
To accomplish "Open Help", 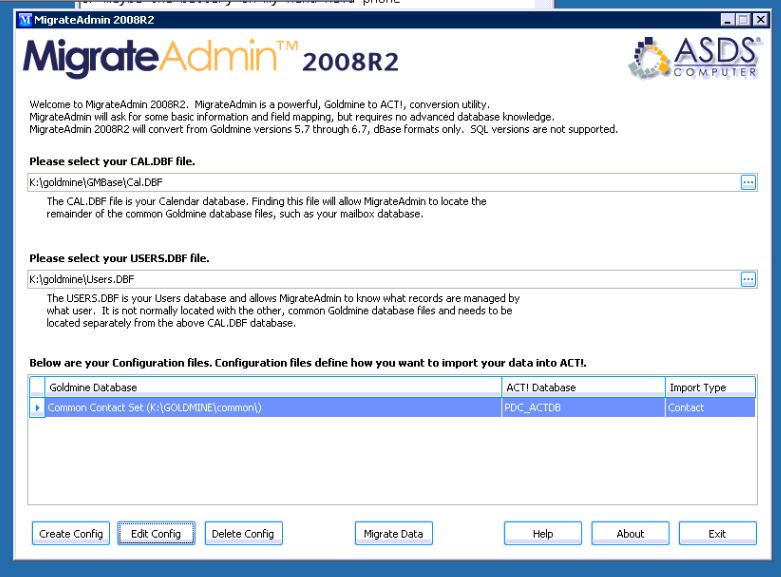I will (x=543, y=534).
